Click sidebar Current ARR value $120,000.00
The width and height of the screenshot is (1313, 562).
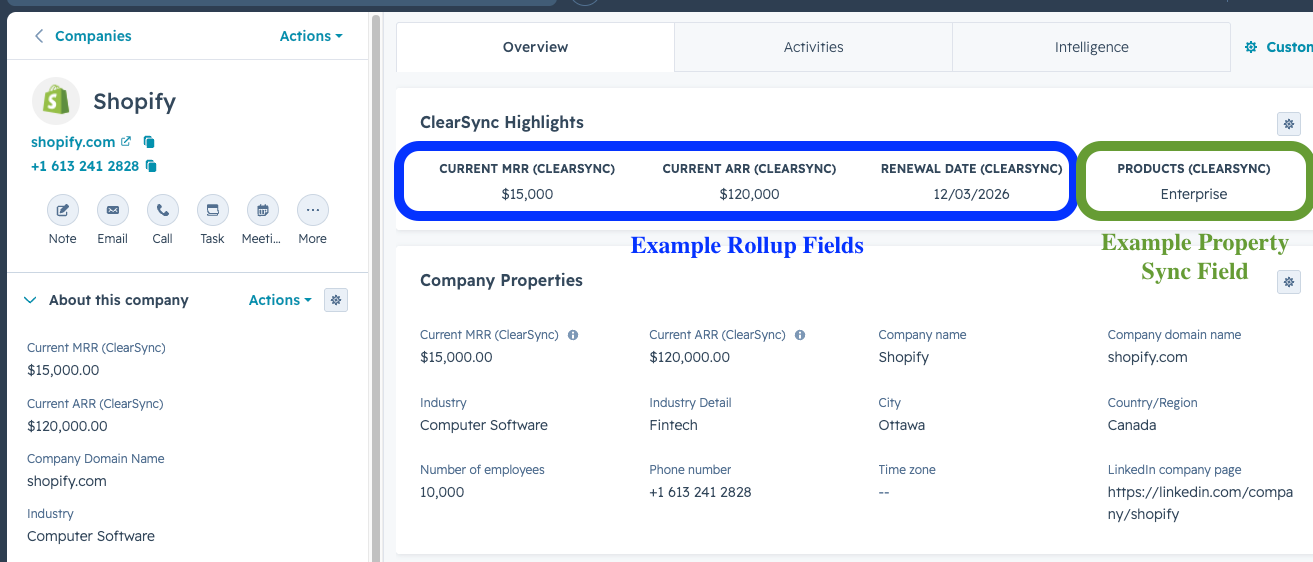(x=67, y=426)
